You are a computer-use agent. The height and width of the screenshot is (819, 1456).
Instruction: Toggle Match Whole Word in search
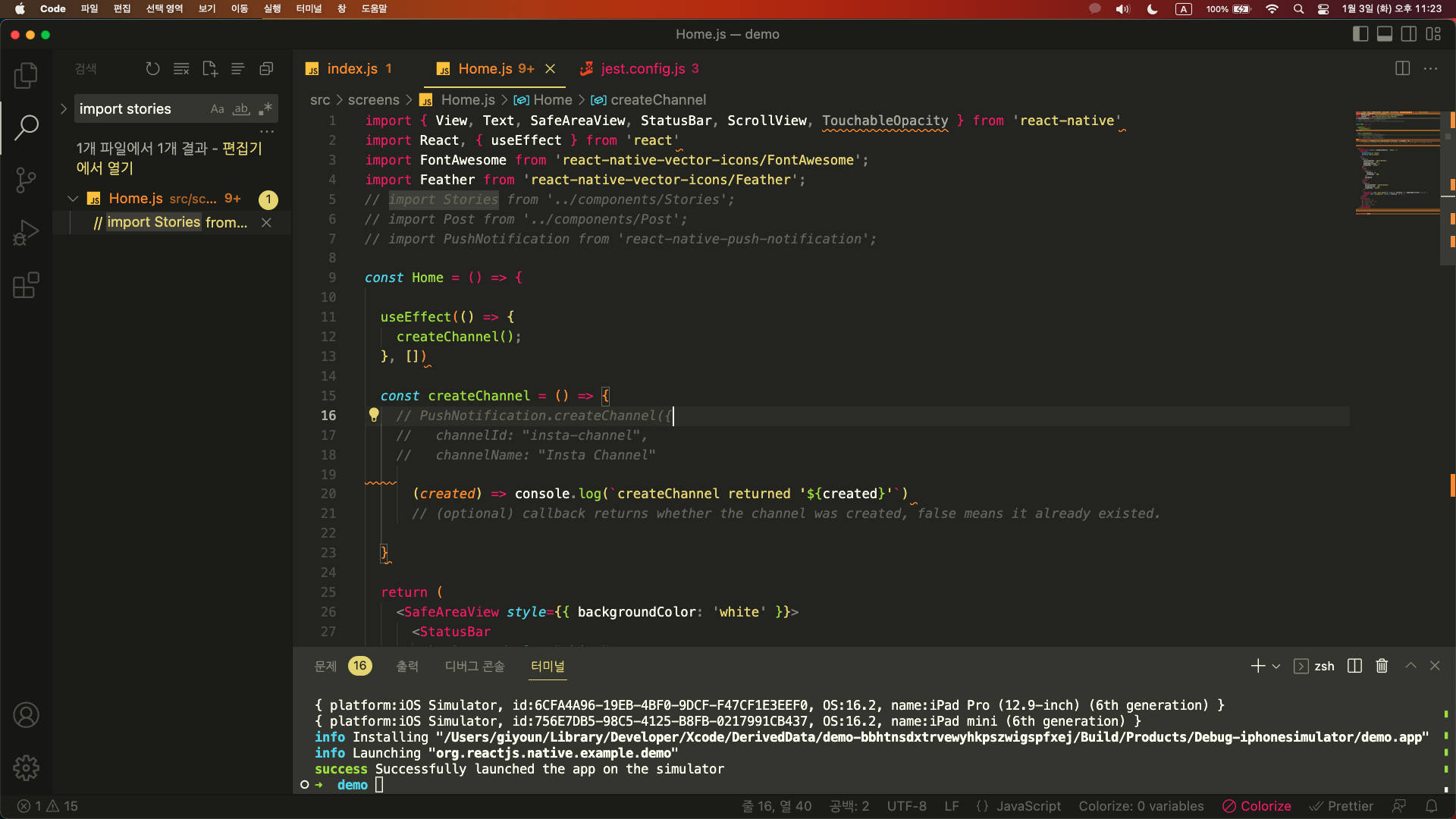(241, 108)
